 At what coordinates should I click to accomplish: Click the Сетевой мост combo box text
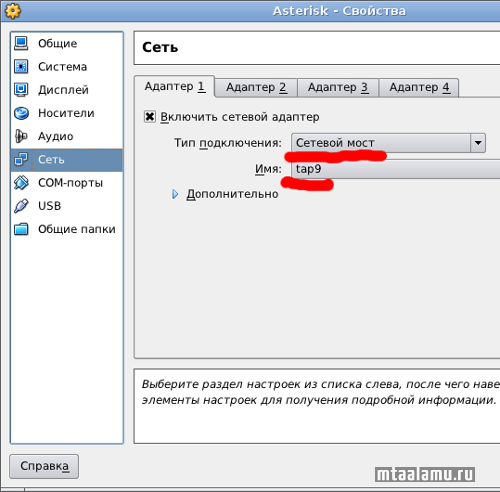(x=335, y=143)
